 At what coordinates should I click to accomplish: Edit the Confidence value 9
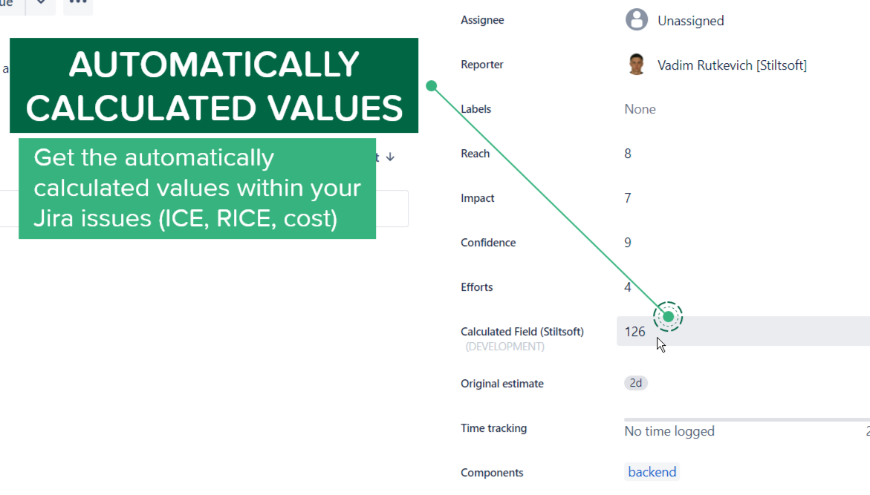point(628,243)
